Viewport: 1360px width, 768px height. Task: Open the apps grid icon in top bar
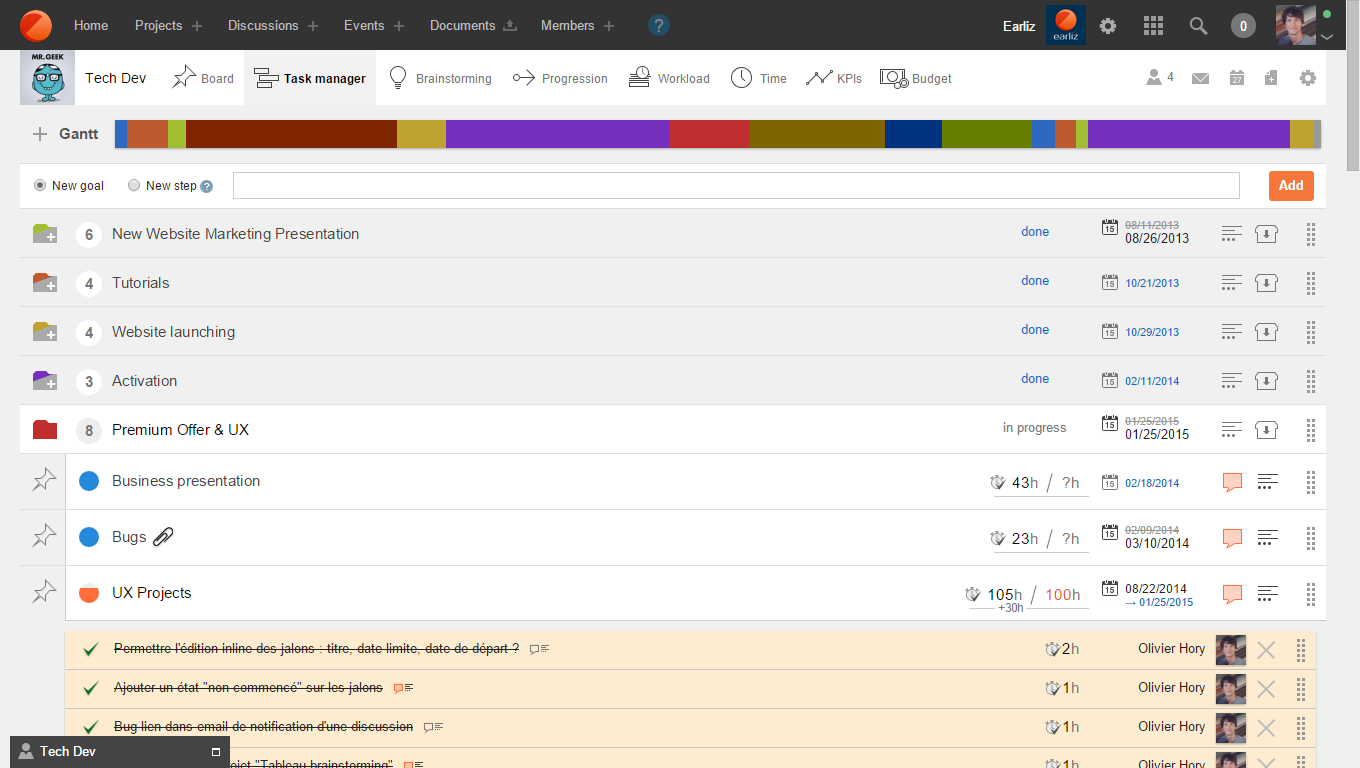coord(1153,26)
